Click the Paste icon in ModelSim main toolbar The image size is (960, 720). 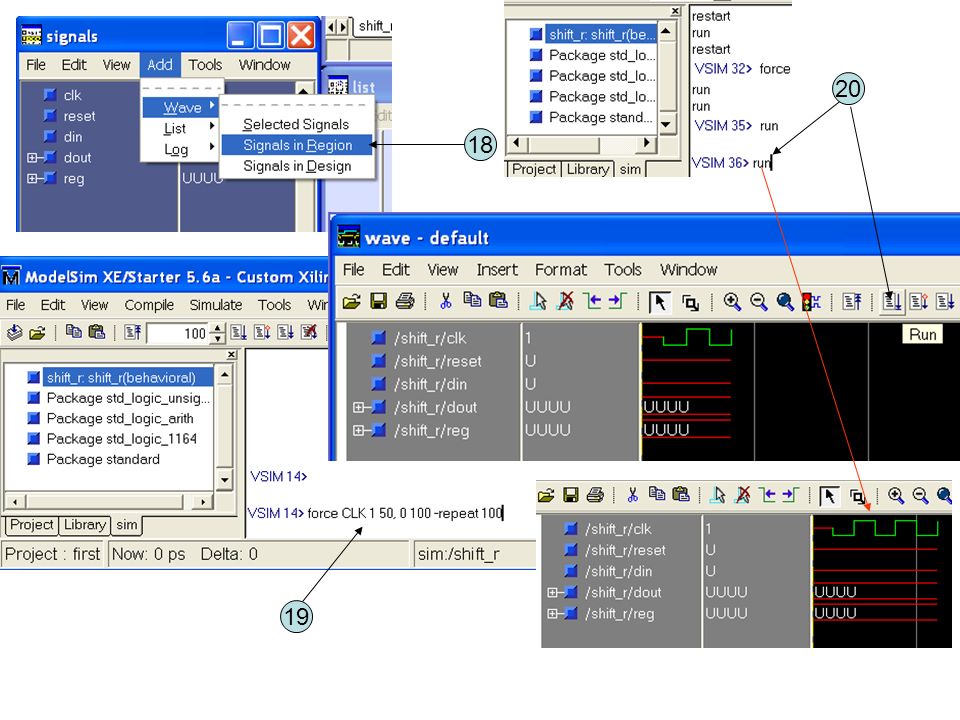[x=97, y=332]
